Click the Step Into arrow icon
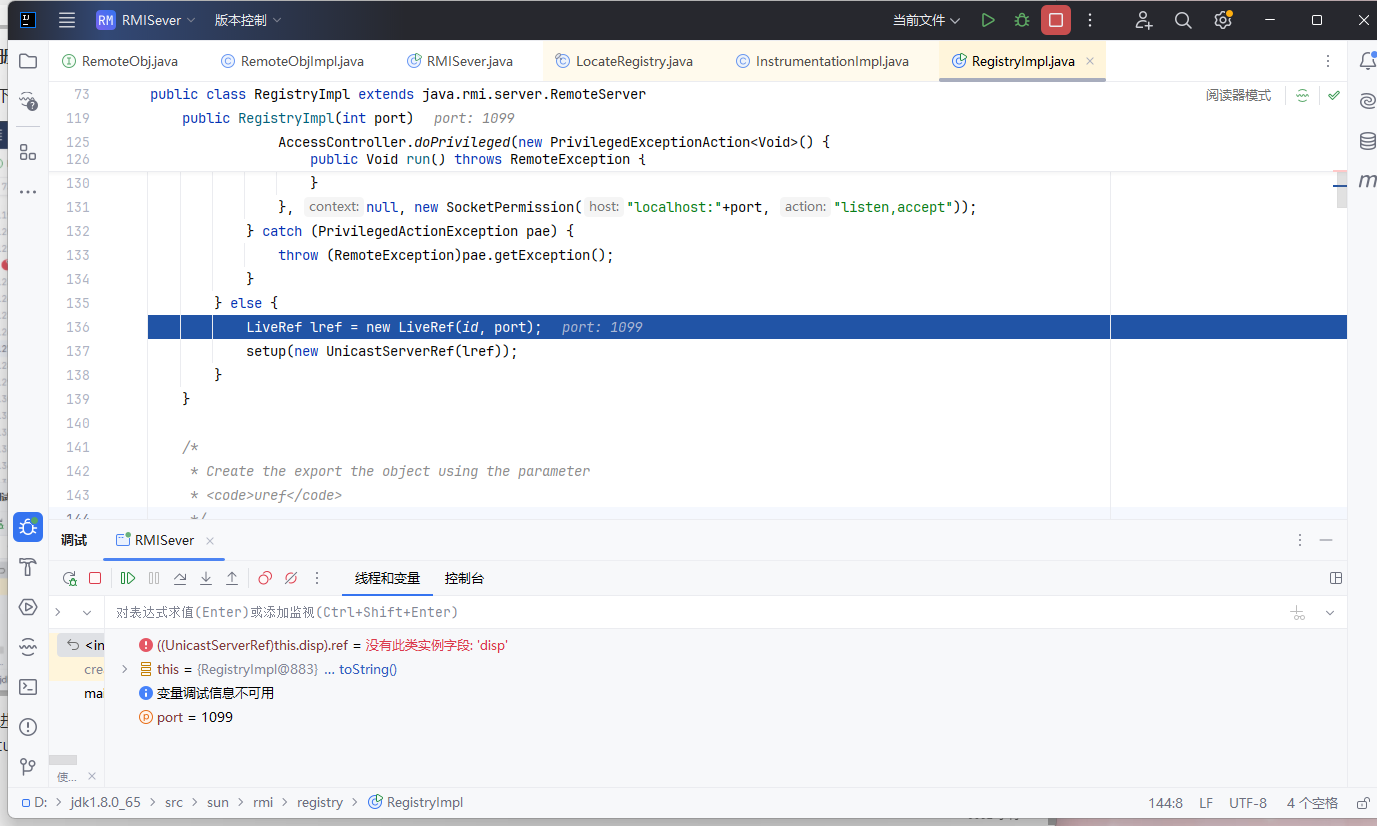This screenshot has height=826, width=1377. (x=206, y=578)
